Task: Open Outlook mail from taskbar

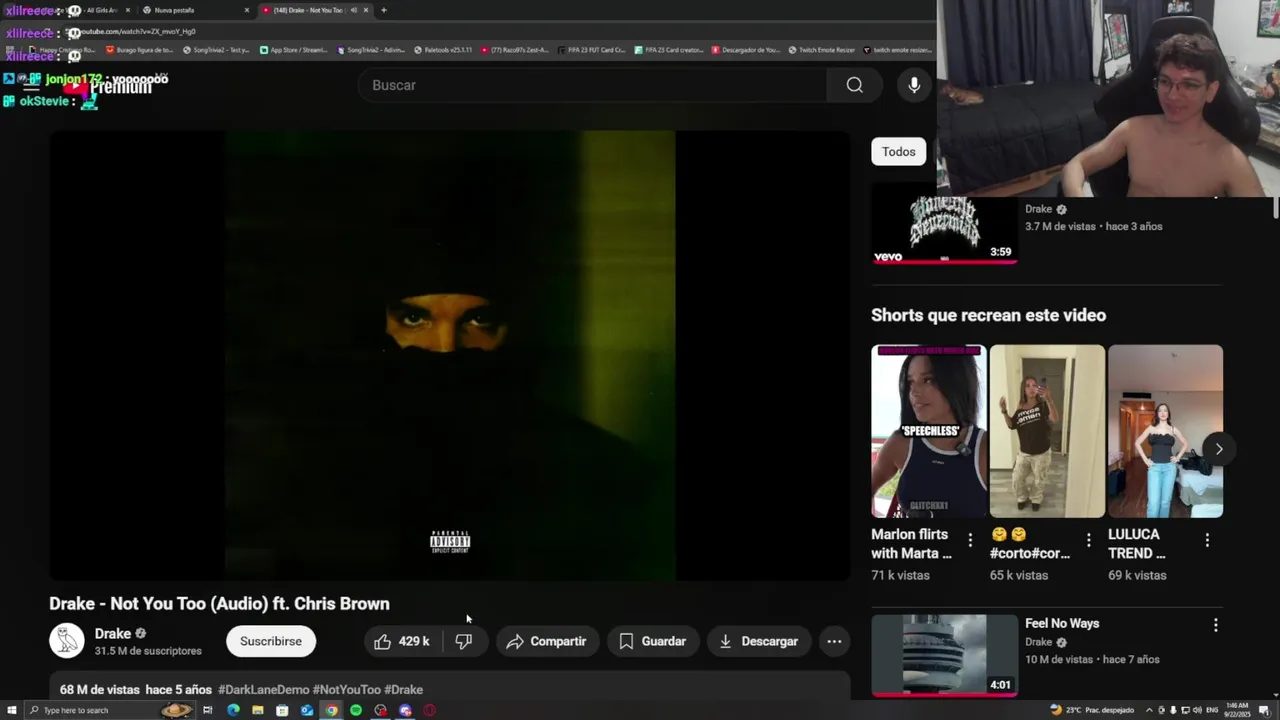Action: click(307, 710)
